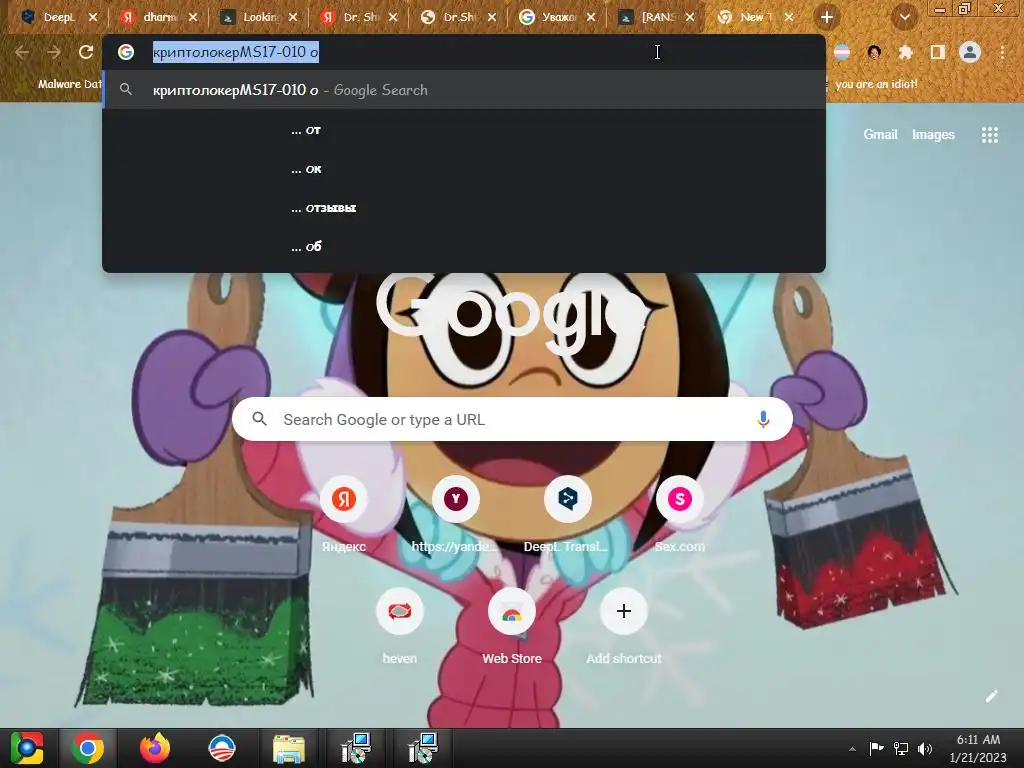Open the Google apps grid
Image resolution: width=1024 pixels, height=768 pixels.
click(x=989, y=135)
